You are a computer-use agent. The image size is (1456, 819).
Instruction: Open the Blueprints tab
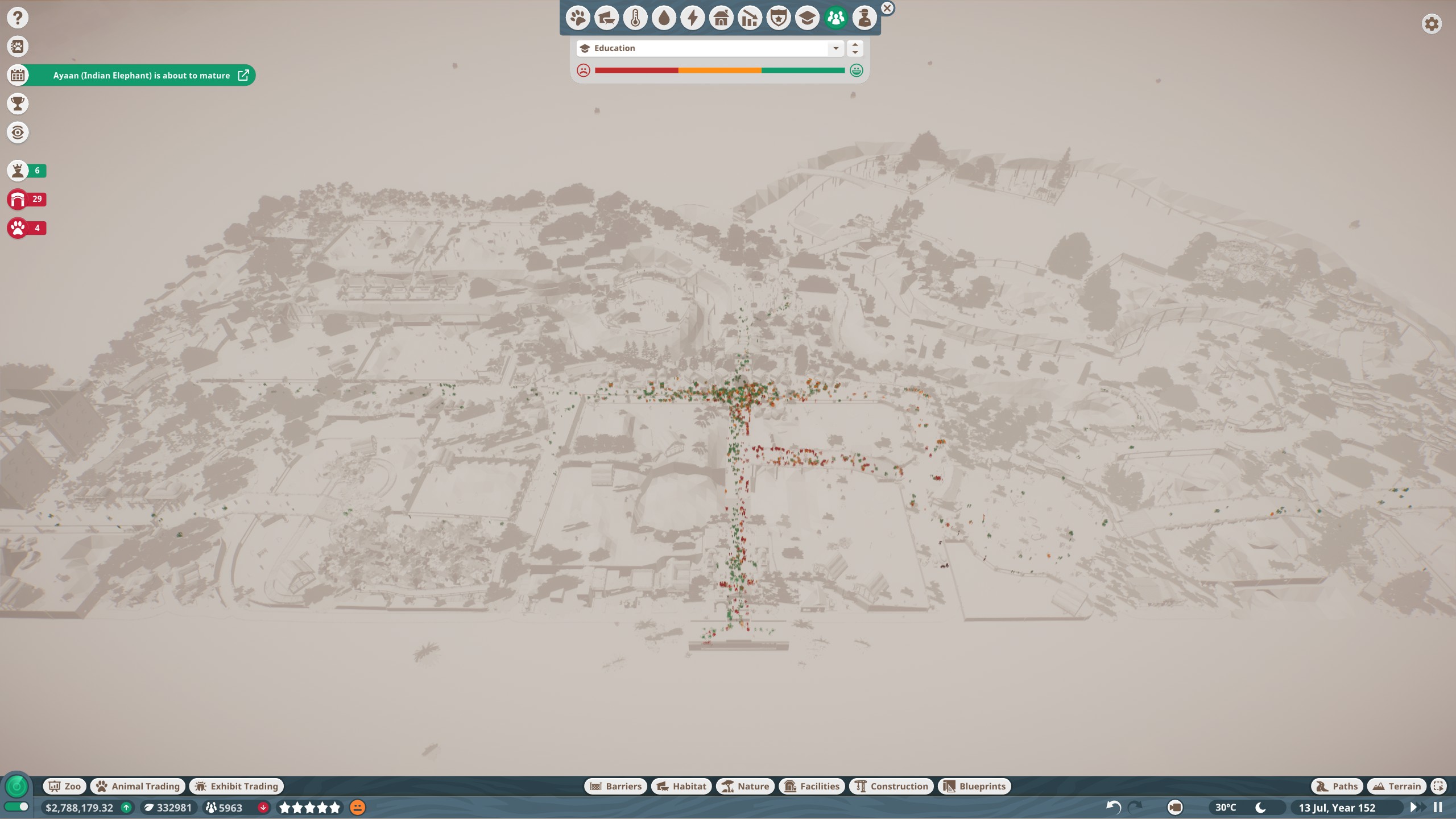tap(974, 786)
